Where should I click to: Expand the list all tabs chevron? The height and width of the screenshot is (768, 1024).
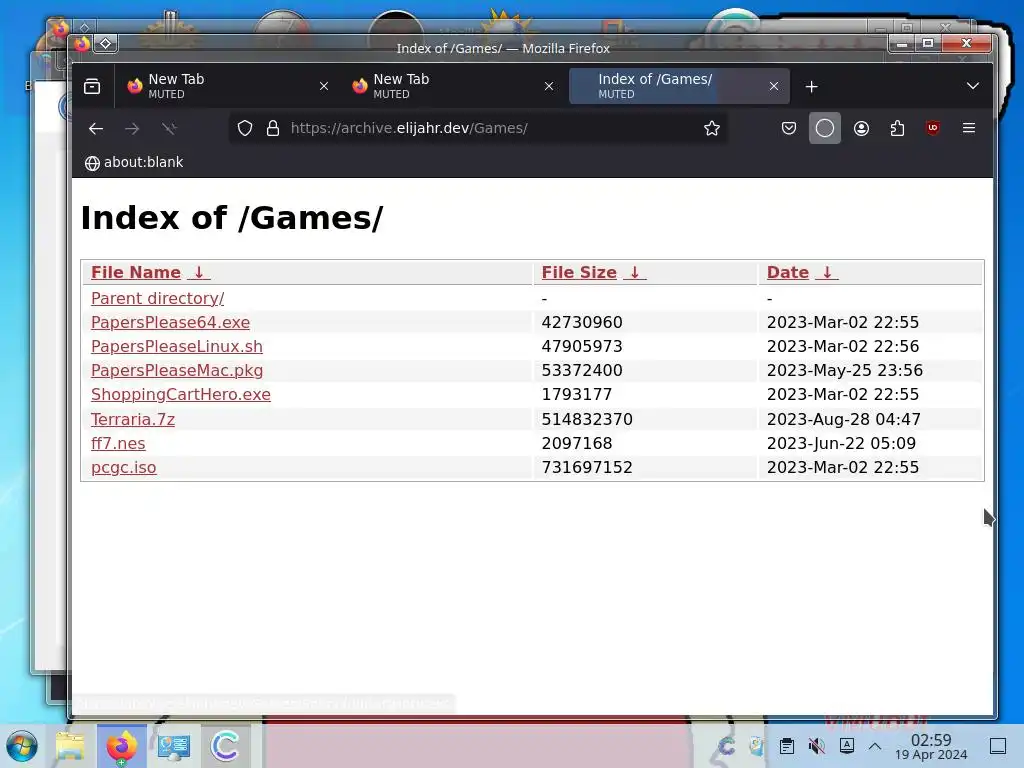click(x=972, y=86)
